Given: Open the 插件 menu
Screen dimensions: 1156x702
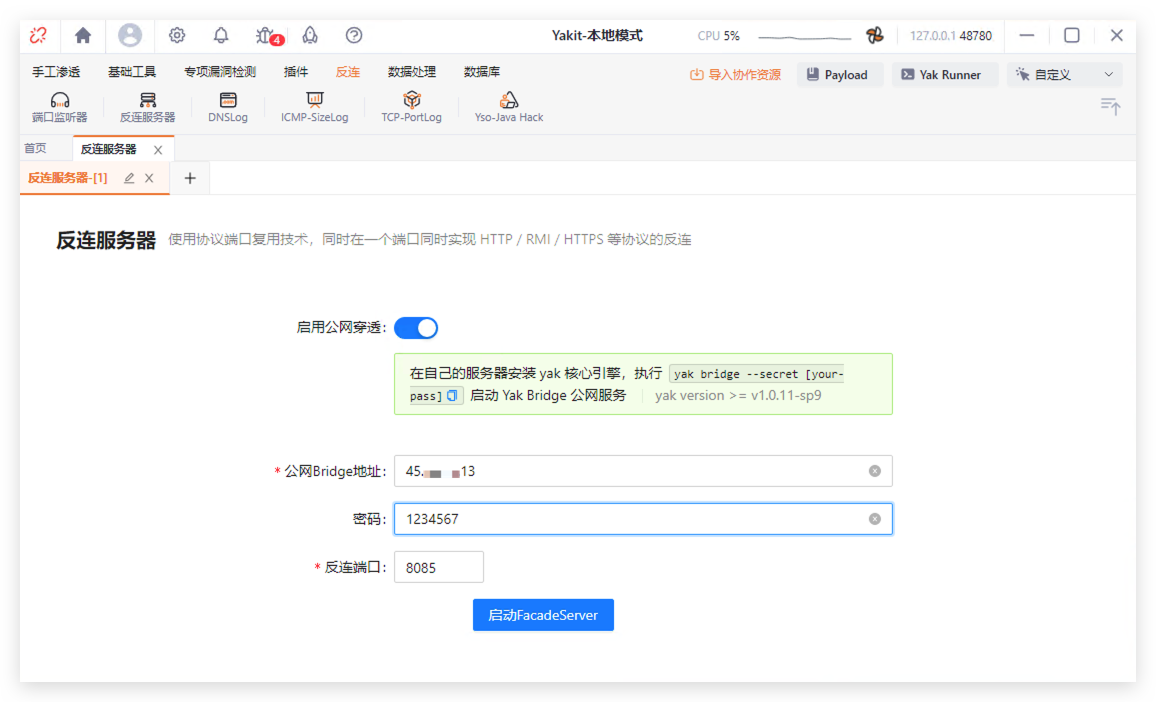Looking at the screenshot, I should point(296,72).
